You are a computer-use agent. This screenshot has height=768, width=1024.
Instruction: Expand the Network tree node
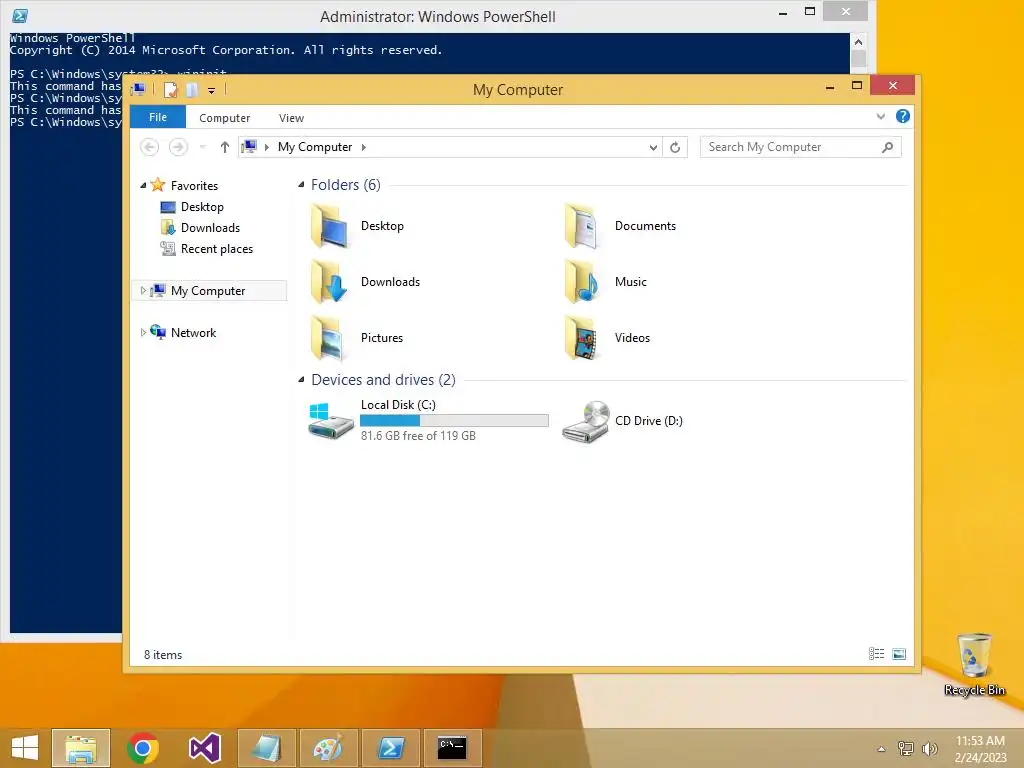143,332
